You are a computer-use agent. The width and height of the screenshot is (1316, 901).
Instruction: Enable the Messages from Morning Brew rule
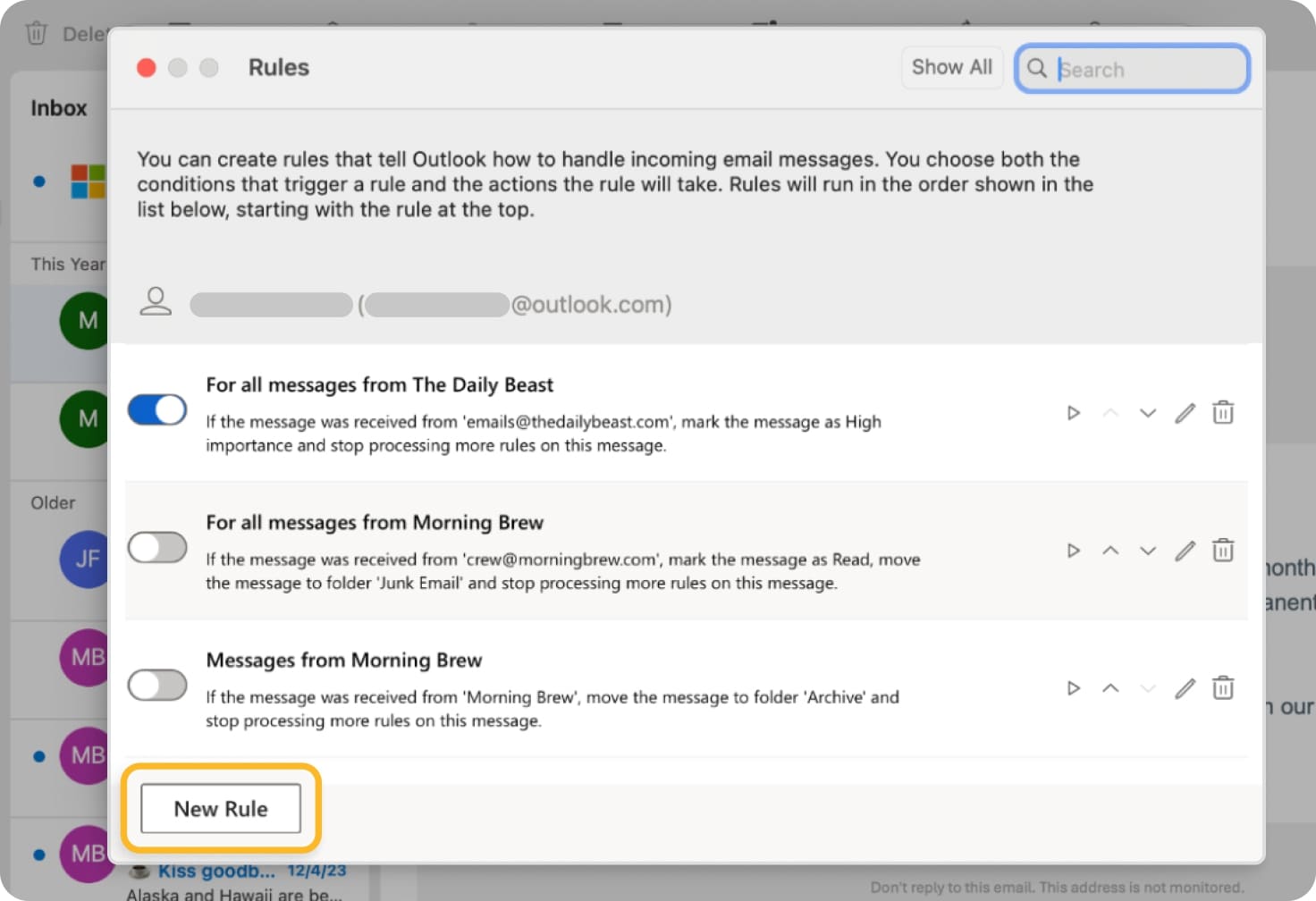[x=157, y=685]
